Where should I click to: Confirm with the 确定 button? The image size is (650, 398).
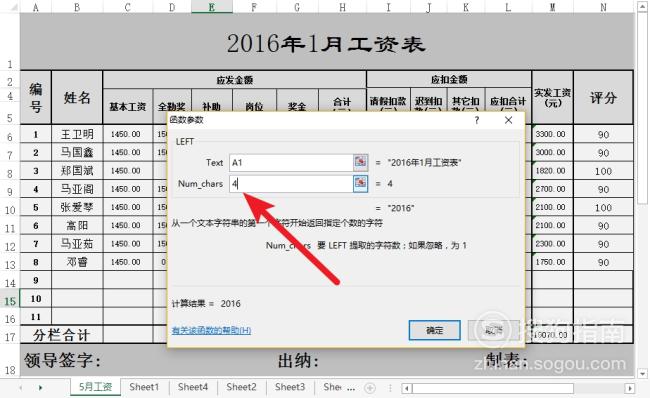[x=434, y=330]
